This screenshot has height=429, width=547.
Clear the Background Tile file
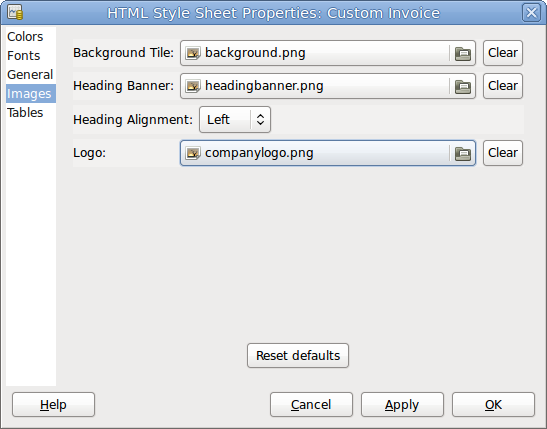[503, 53]
